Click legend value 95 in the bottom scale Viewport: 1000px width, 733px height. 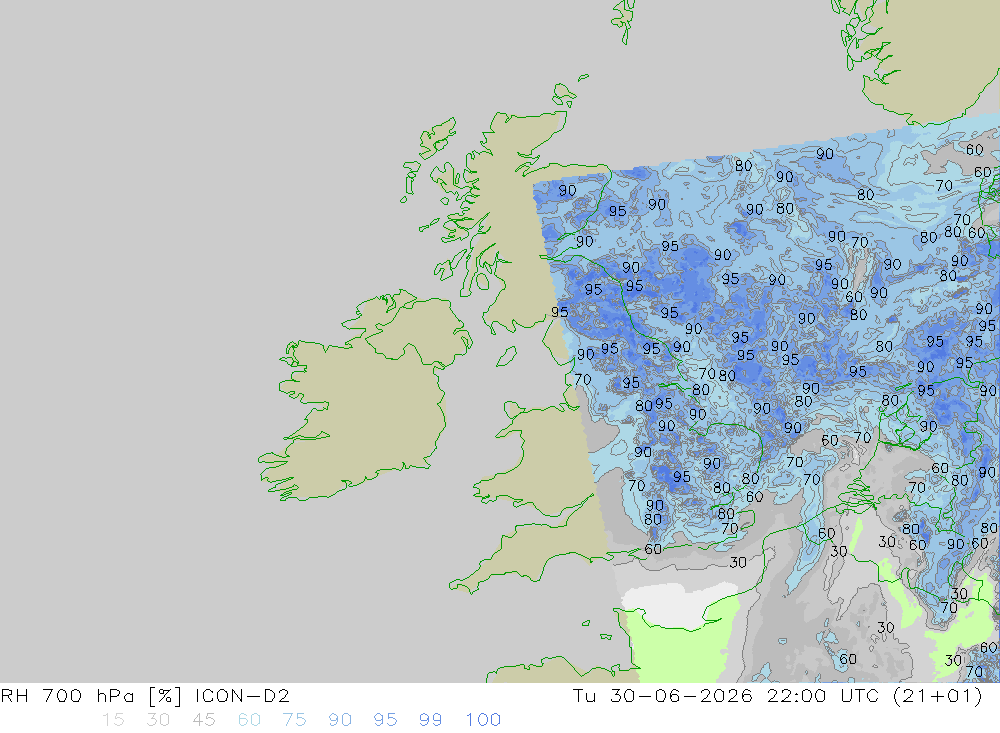pyautogui.click(x=385, y=720)
